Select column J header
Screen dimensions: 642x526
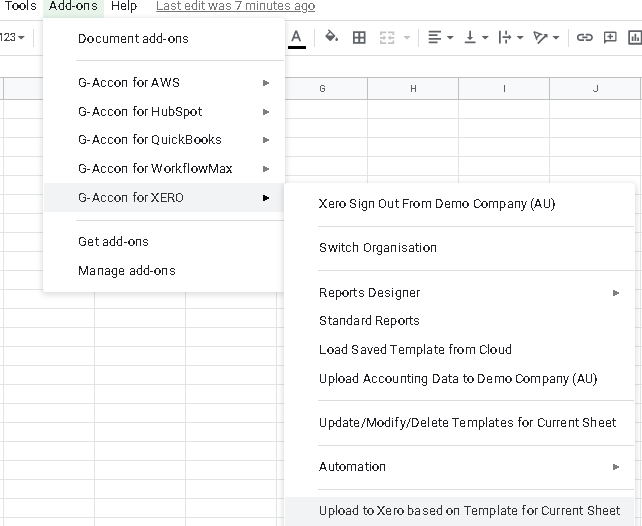click(595, 88)
